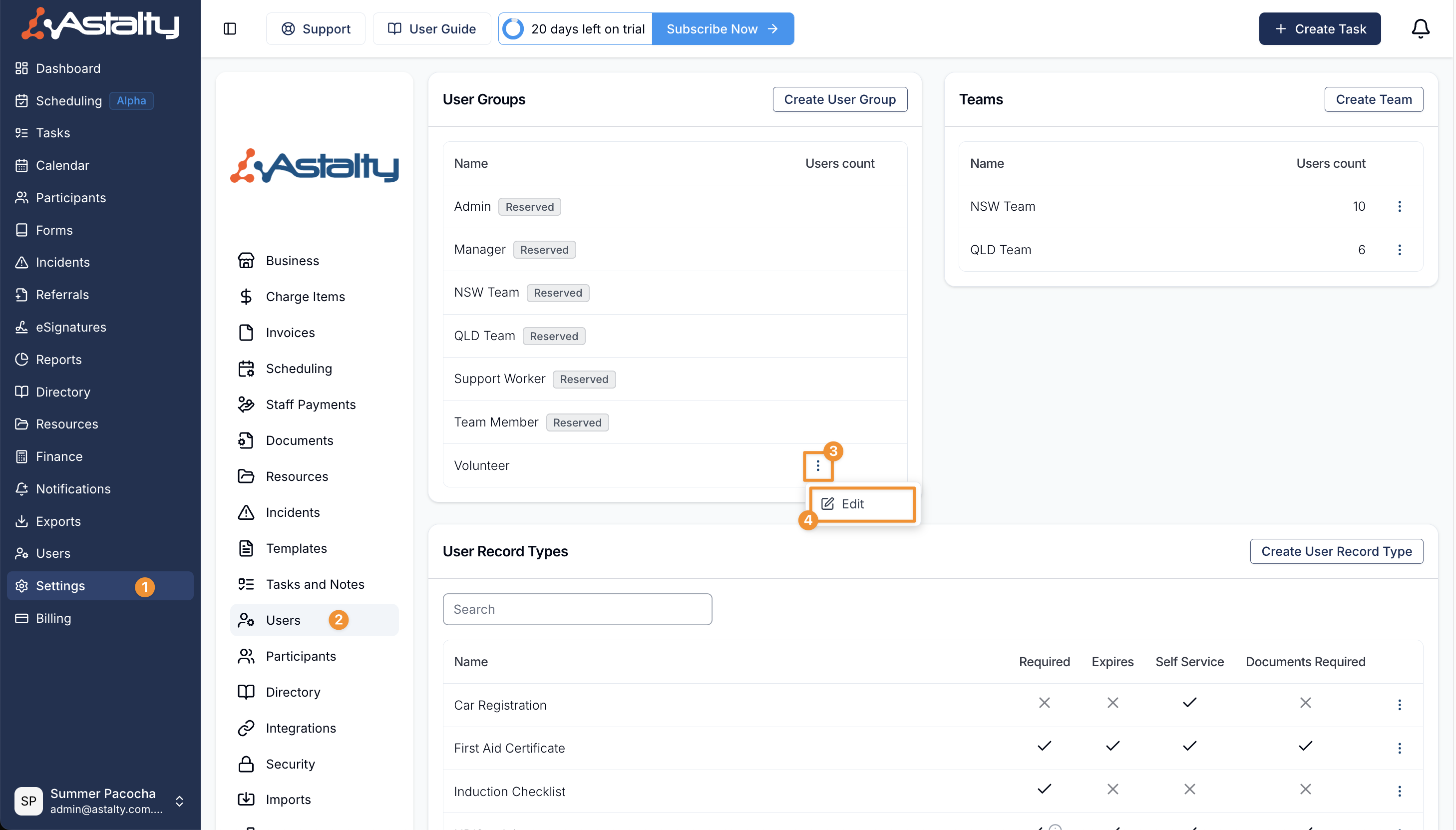Expand Summer Pacocha account switcher
Viewport: 1456px width, 830px height.
tap(179, 801)
